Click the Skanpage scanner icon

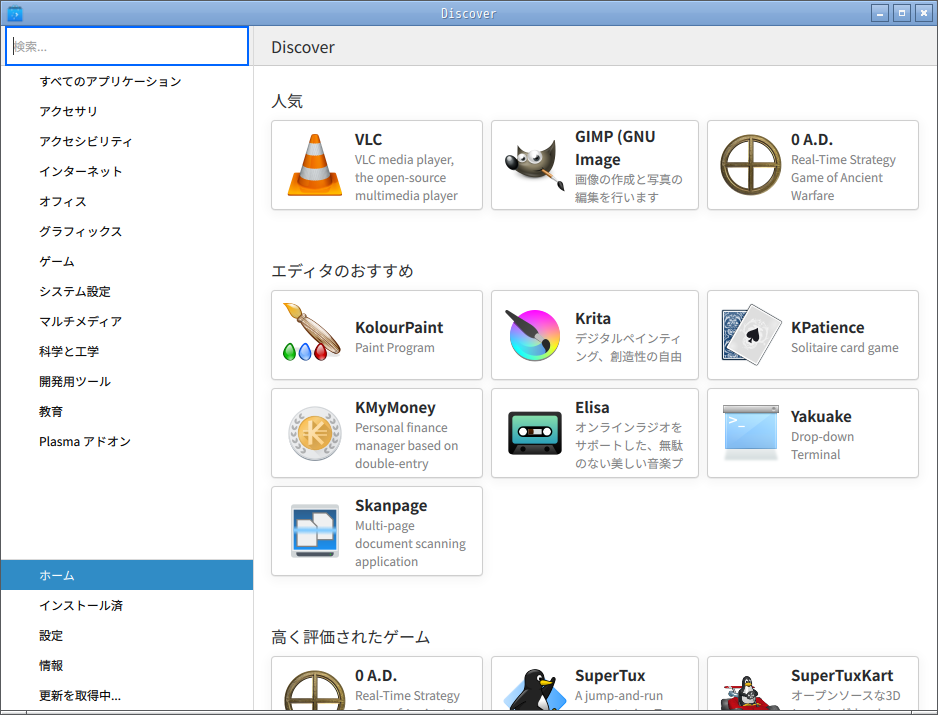point(315,531)
